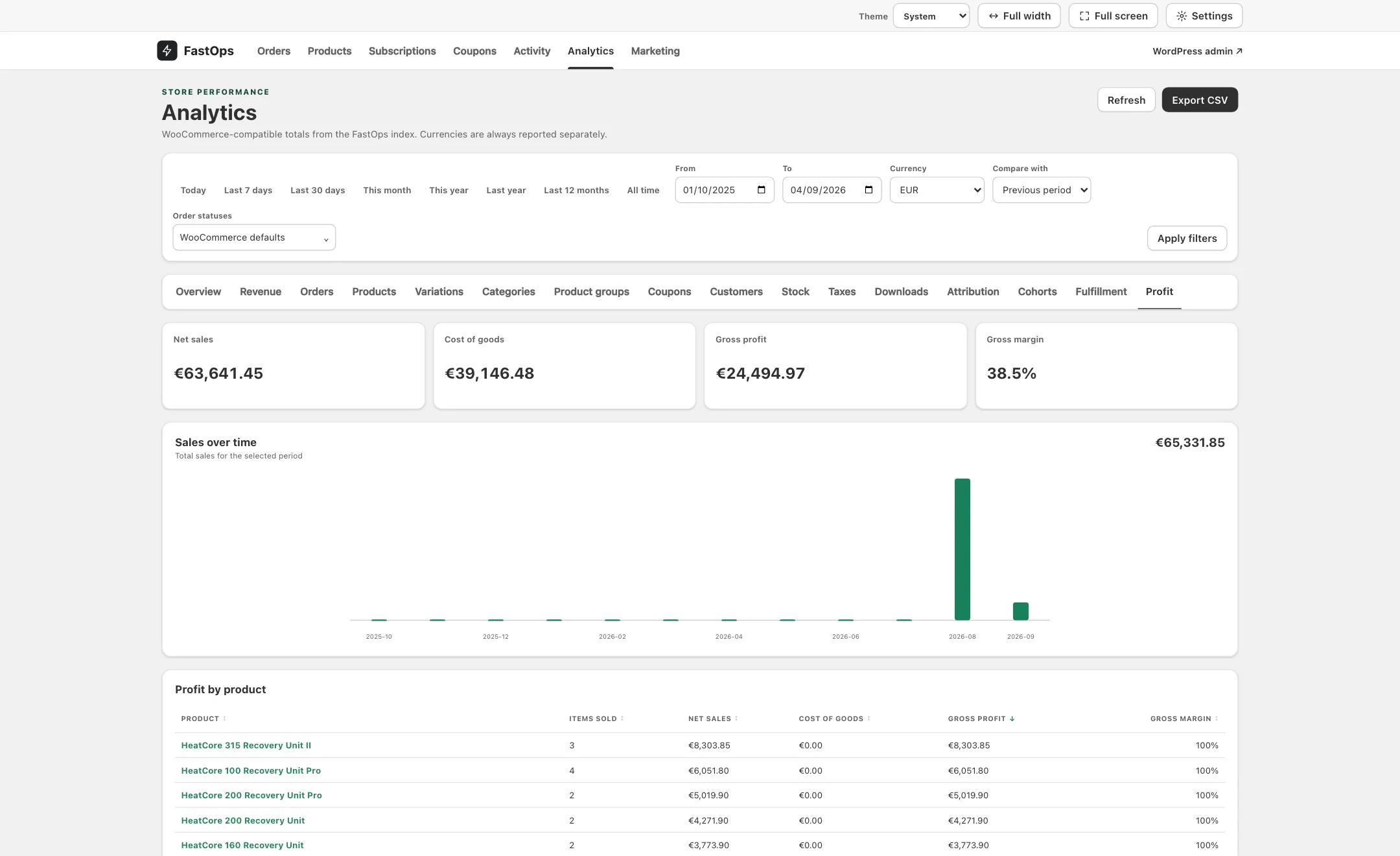Sort by Net Sales column sort icon
Viewport: 1400px width, 856px height.
coord(736,719)
